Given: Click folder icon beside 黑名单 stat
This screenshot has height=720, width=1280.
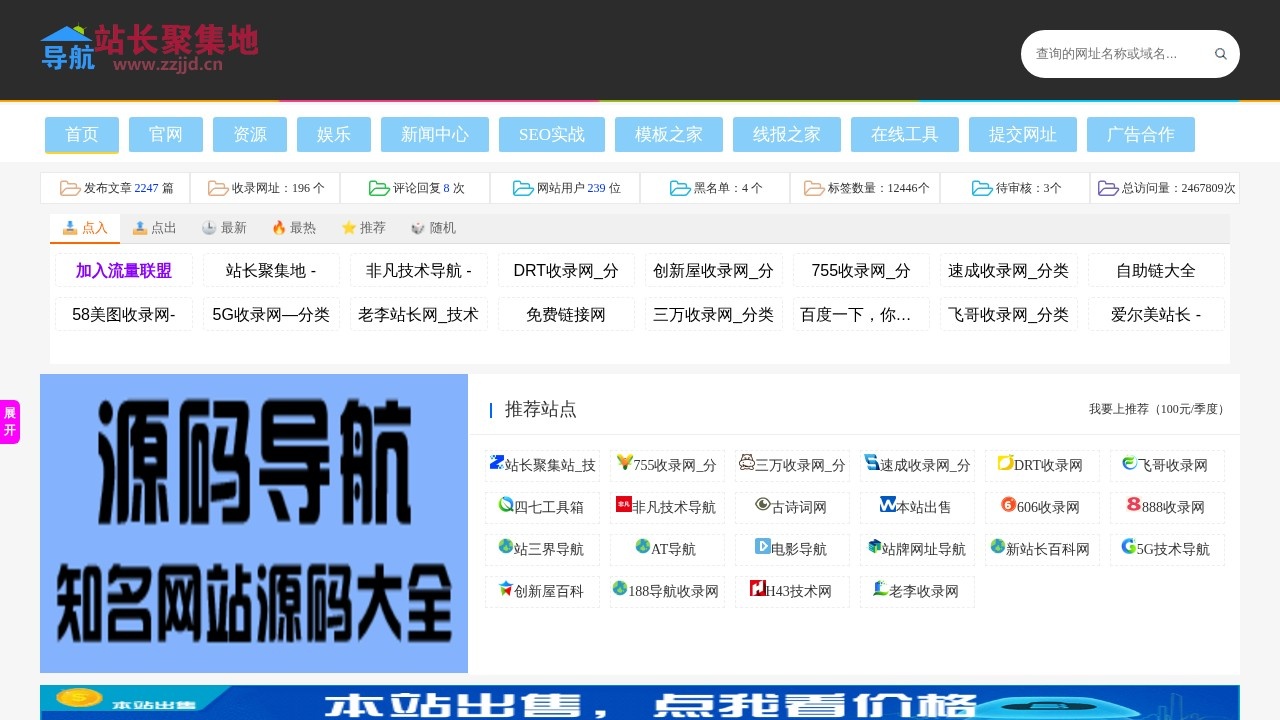Looking at the screenshot, I should pos(680,188).
